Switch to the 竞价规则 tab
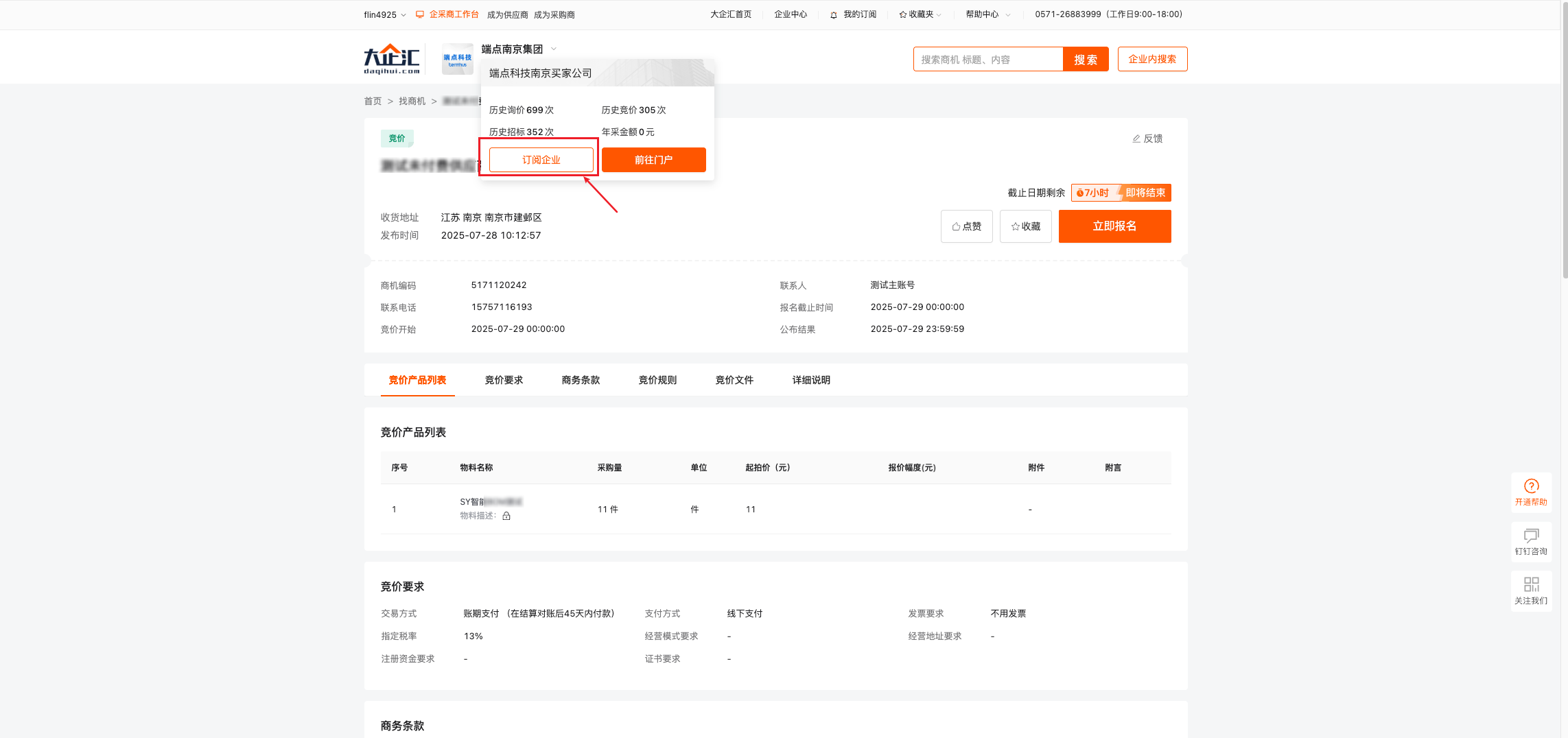The width and height of the screenshot is (1568, 738). coord(656,380)
